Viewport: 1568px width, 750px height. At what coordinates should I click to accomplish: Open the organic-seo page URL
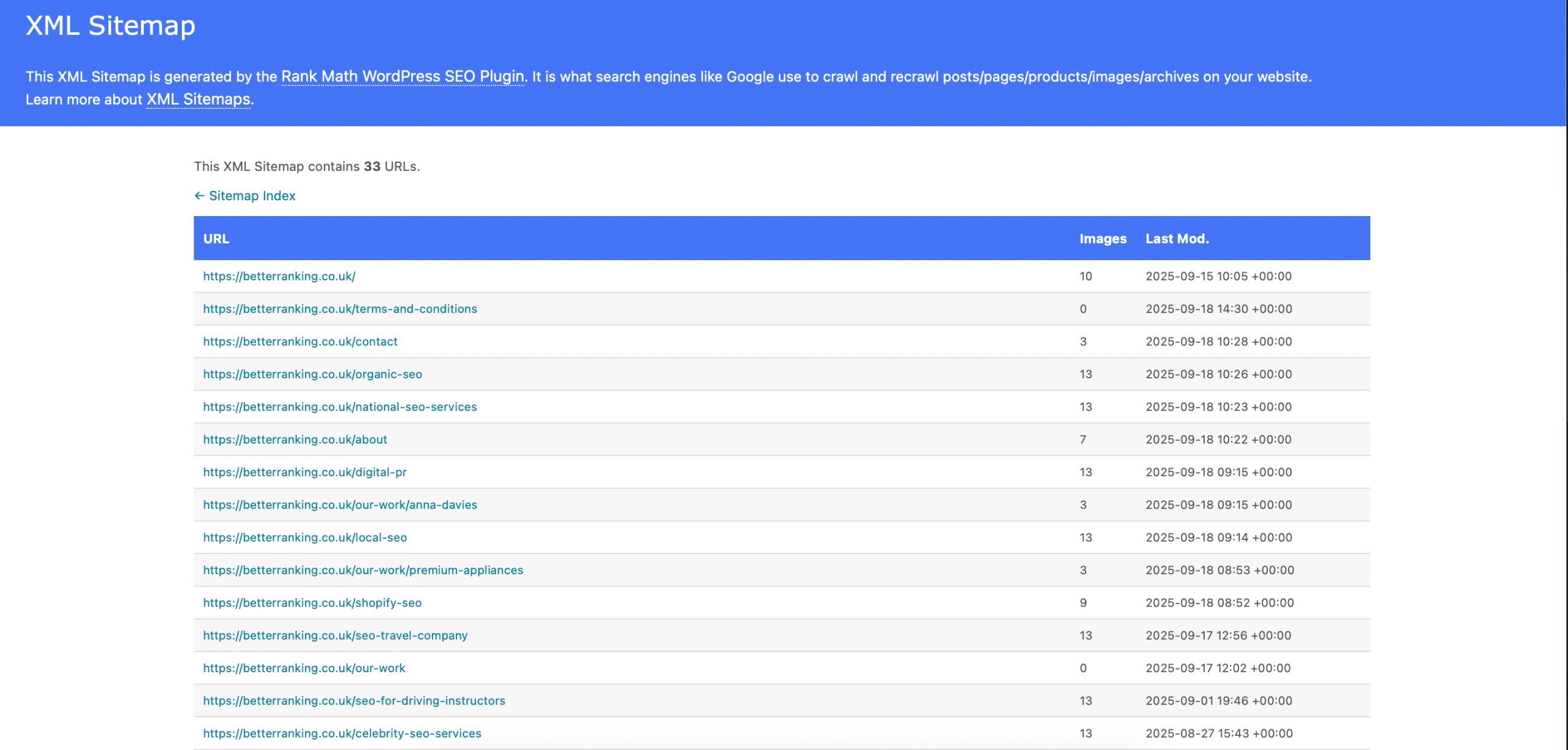(312, 374)
